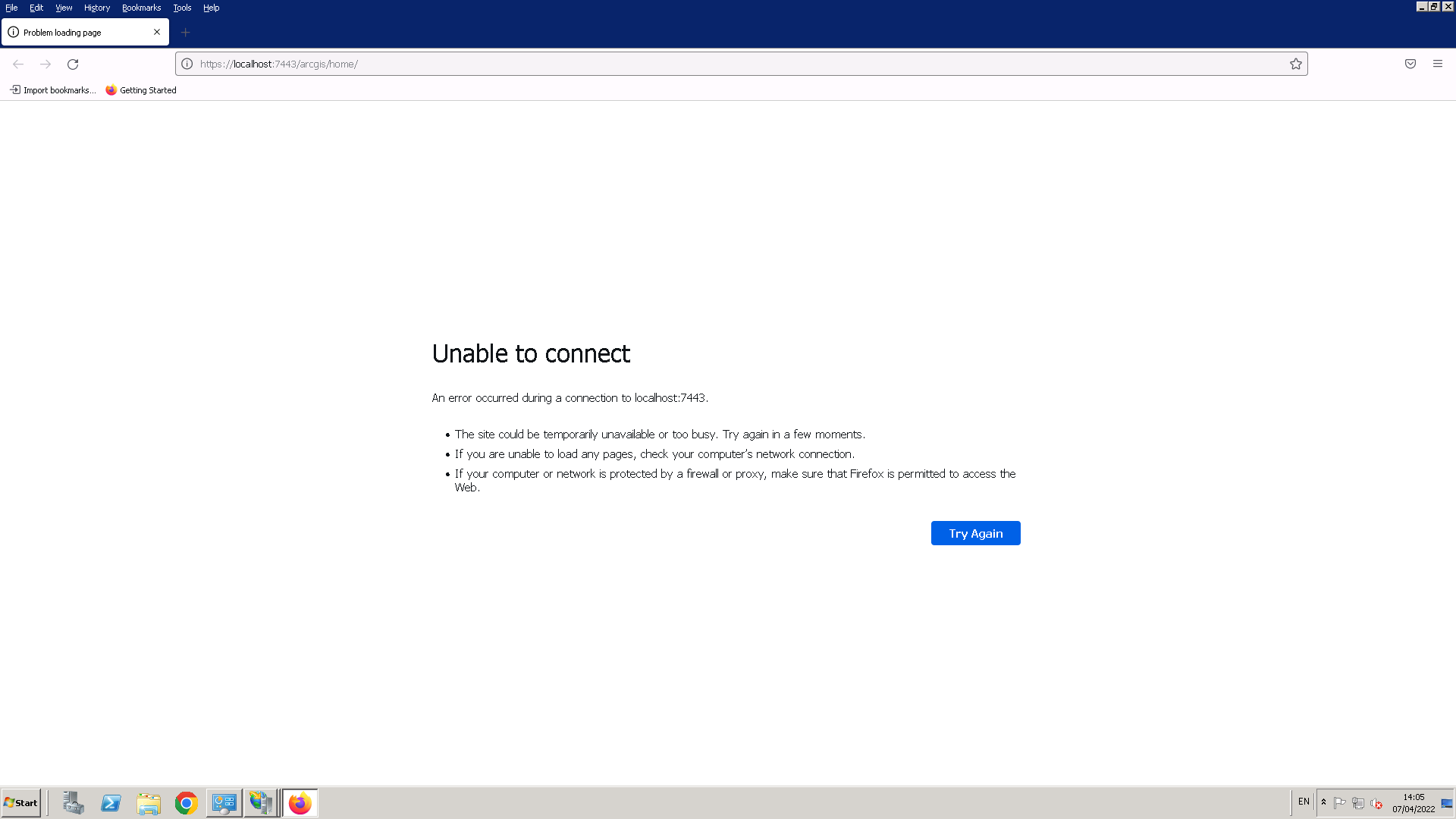Switch to the Firefox taskbar icon
Screen dimensions: 1456x819
point(300,802)
